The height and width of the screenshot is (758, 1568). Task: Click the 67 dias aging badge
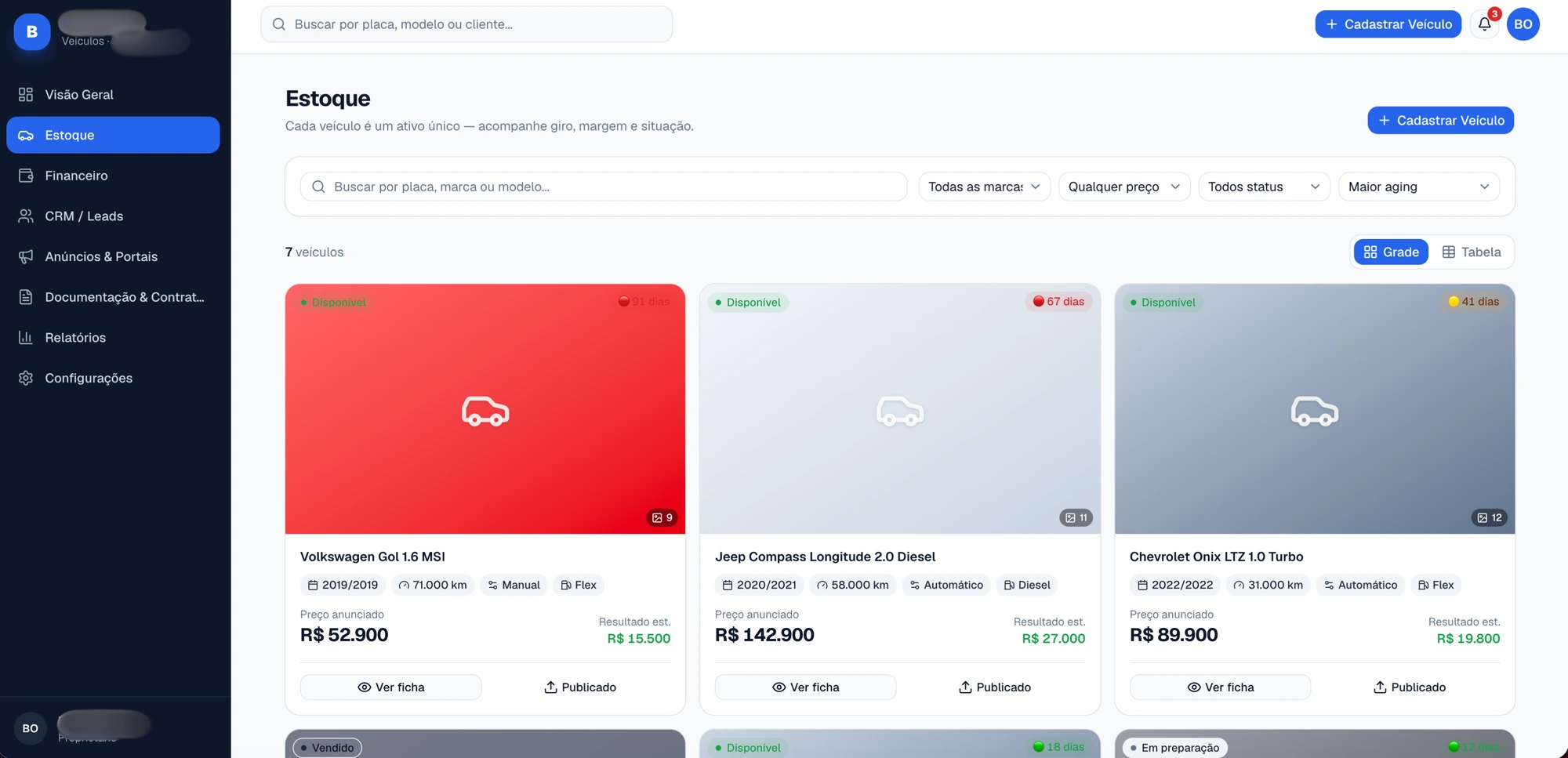(1058, 302)
